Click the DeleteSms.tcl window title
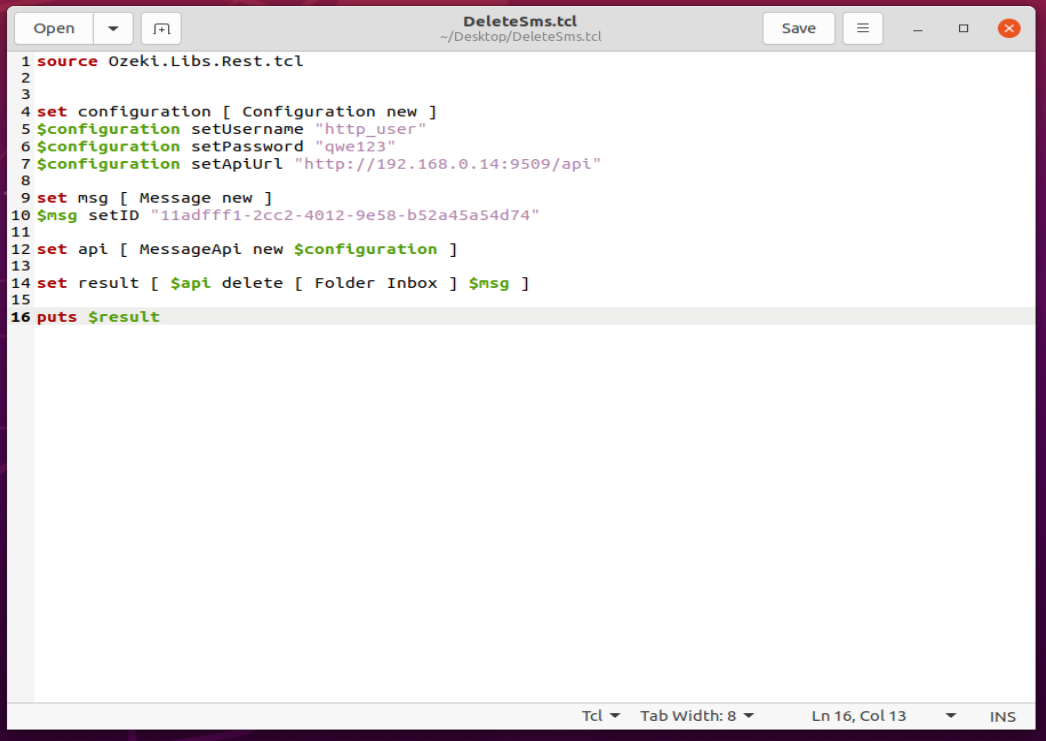 coord(520,21)
